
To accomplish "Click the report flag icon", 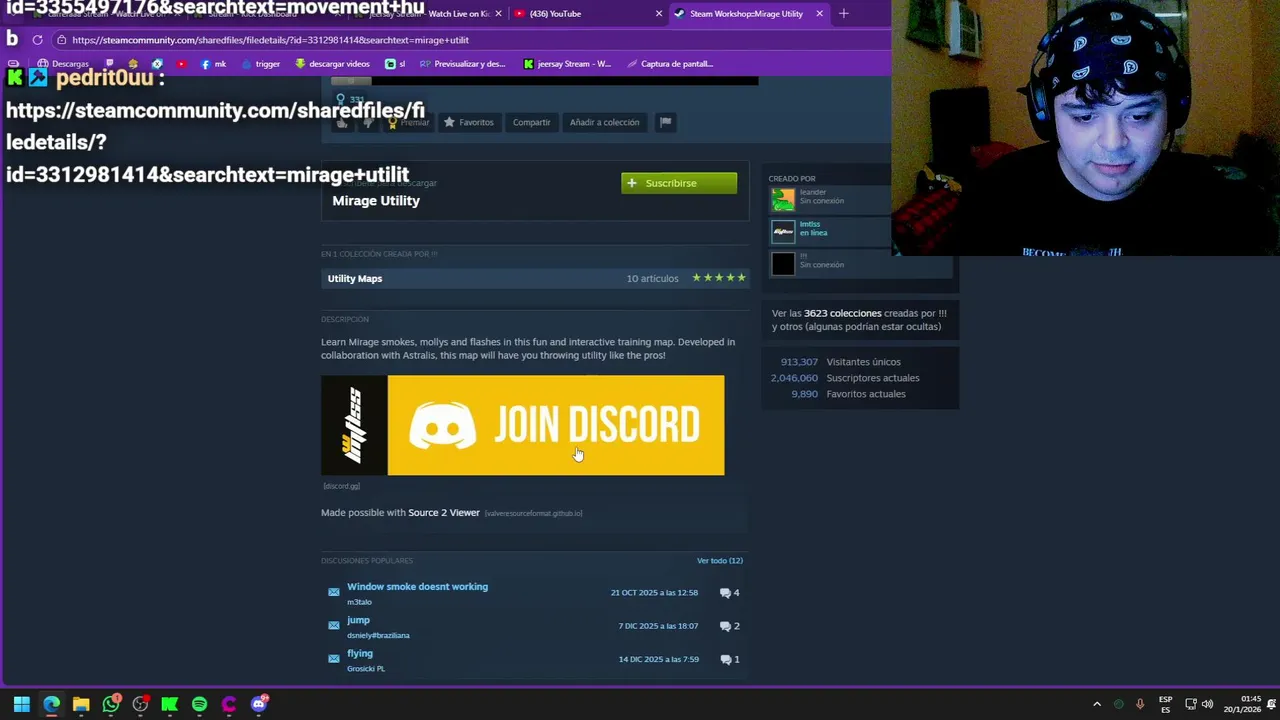I will pos(665,122).
